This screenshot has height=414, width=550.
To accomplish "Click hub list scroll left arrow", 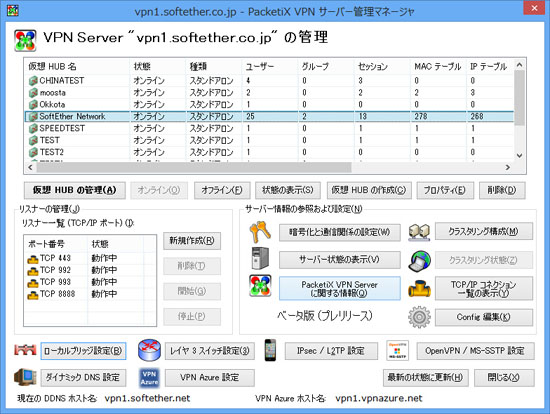I will click(x=31, y=167).
